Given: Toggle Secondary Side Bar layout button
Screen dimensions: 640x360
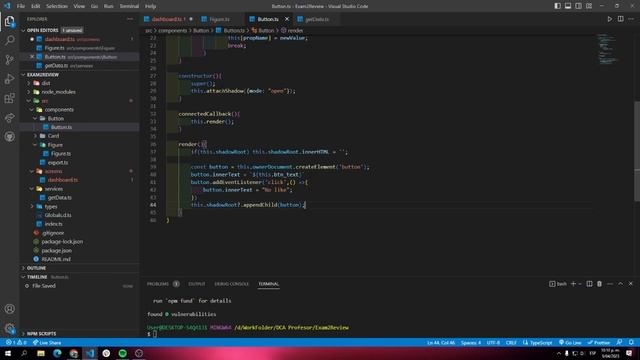Looking at the screenshot, I should [x=578, y=6].
